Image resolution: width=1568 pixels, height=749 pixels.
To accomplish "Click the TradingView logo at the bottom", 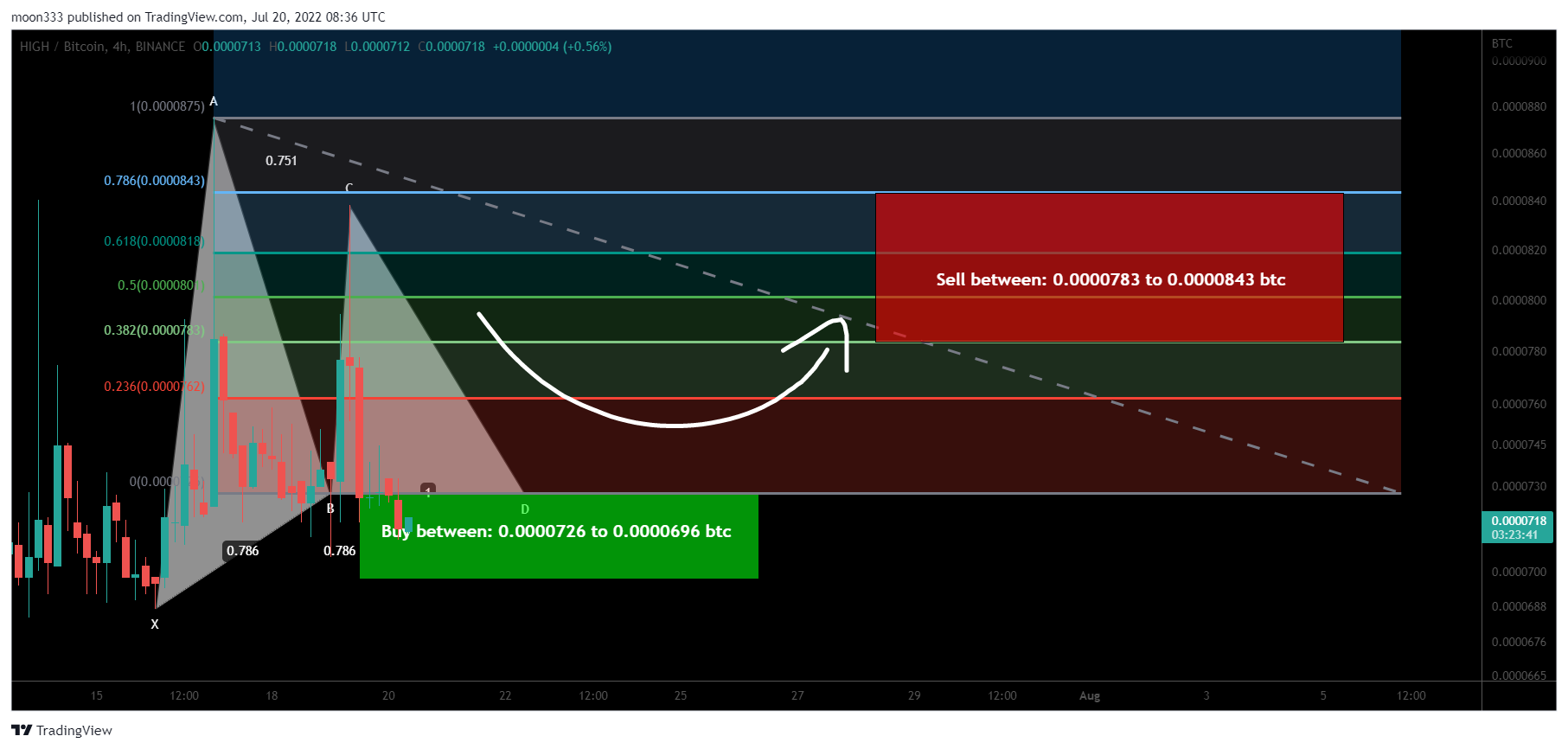I will tap(61, 730).
